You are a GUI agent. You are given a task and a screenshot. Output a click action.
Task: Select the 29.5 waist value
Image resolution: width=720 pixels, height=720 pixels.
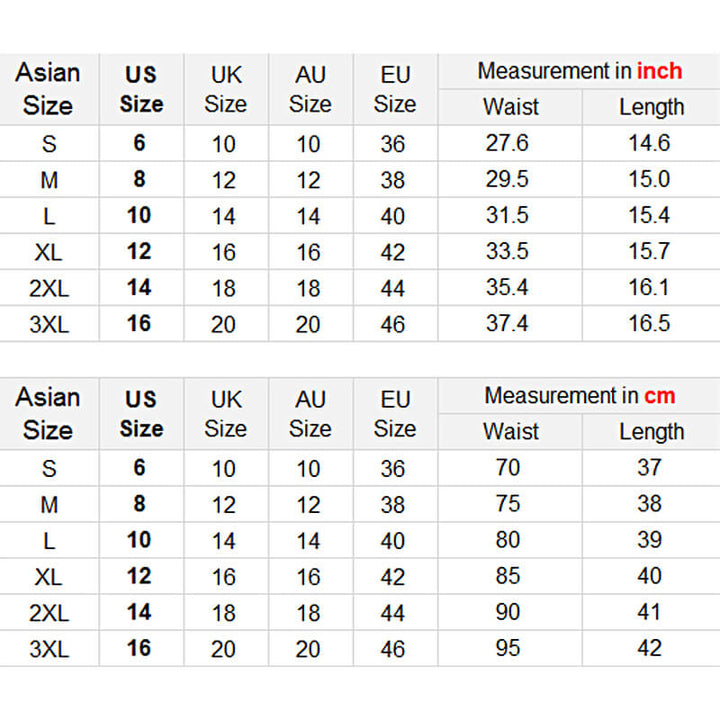pos(507,179)
